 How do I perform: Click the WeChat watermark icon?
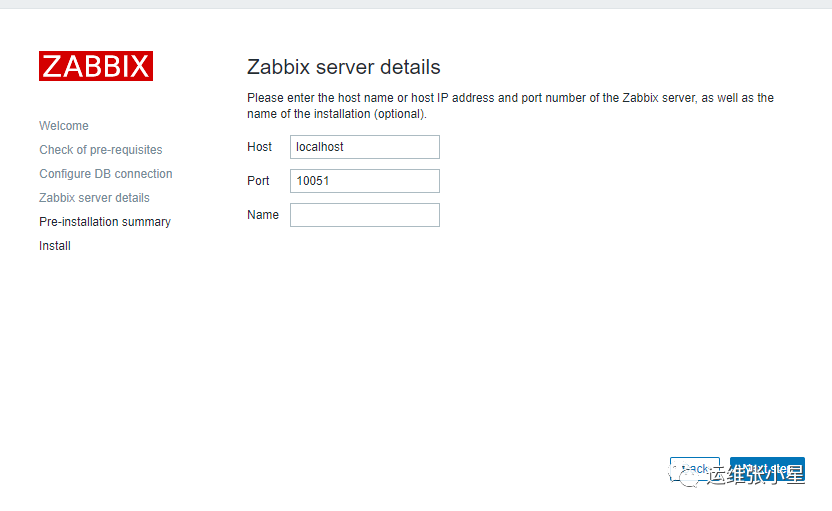686,474
